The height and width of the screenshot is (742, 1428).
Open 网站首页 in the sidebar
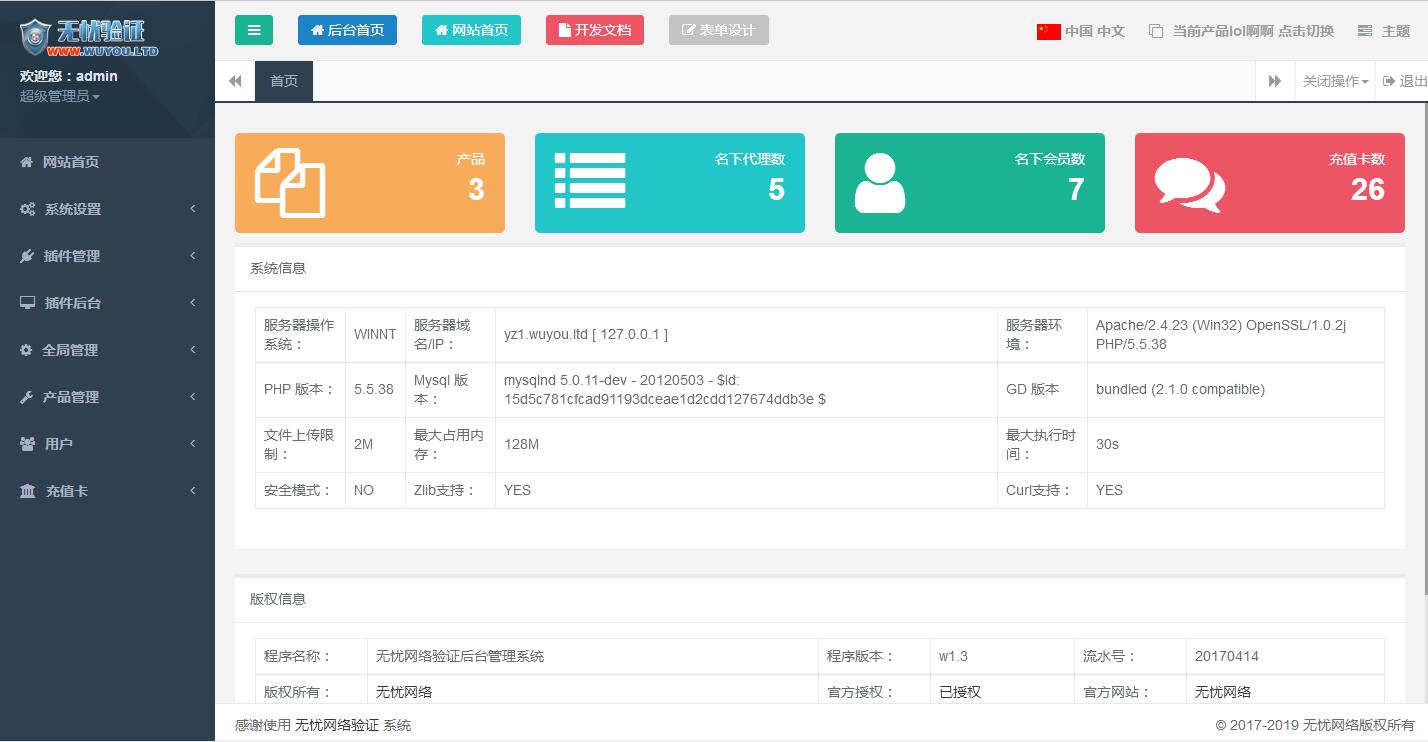(x=70, y=162)
